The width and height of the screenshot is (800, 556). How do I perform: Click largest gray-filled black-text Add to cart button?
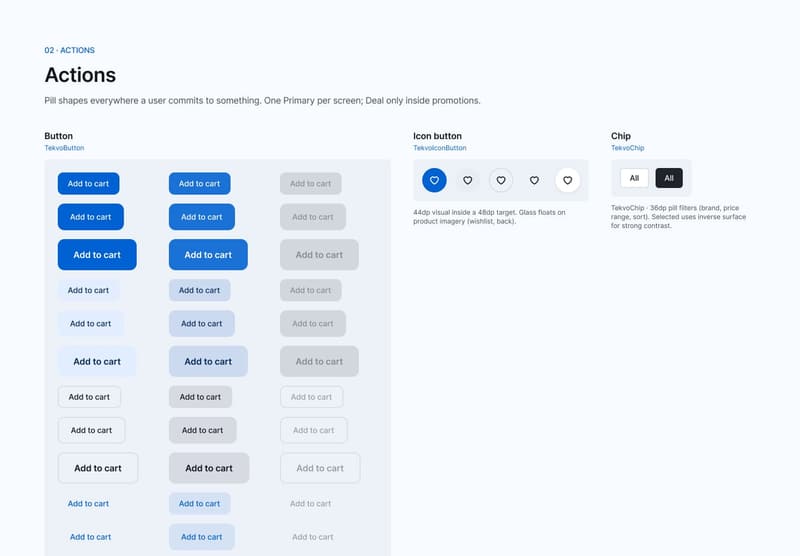tap(209, 468)
